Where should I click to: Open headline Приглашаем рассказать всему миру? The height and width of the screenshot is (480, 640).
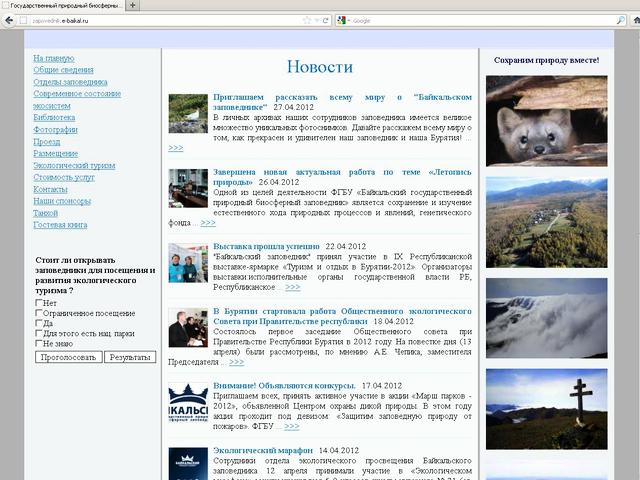coord(342,102)
